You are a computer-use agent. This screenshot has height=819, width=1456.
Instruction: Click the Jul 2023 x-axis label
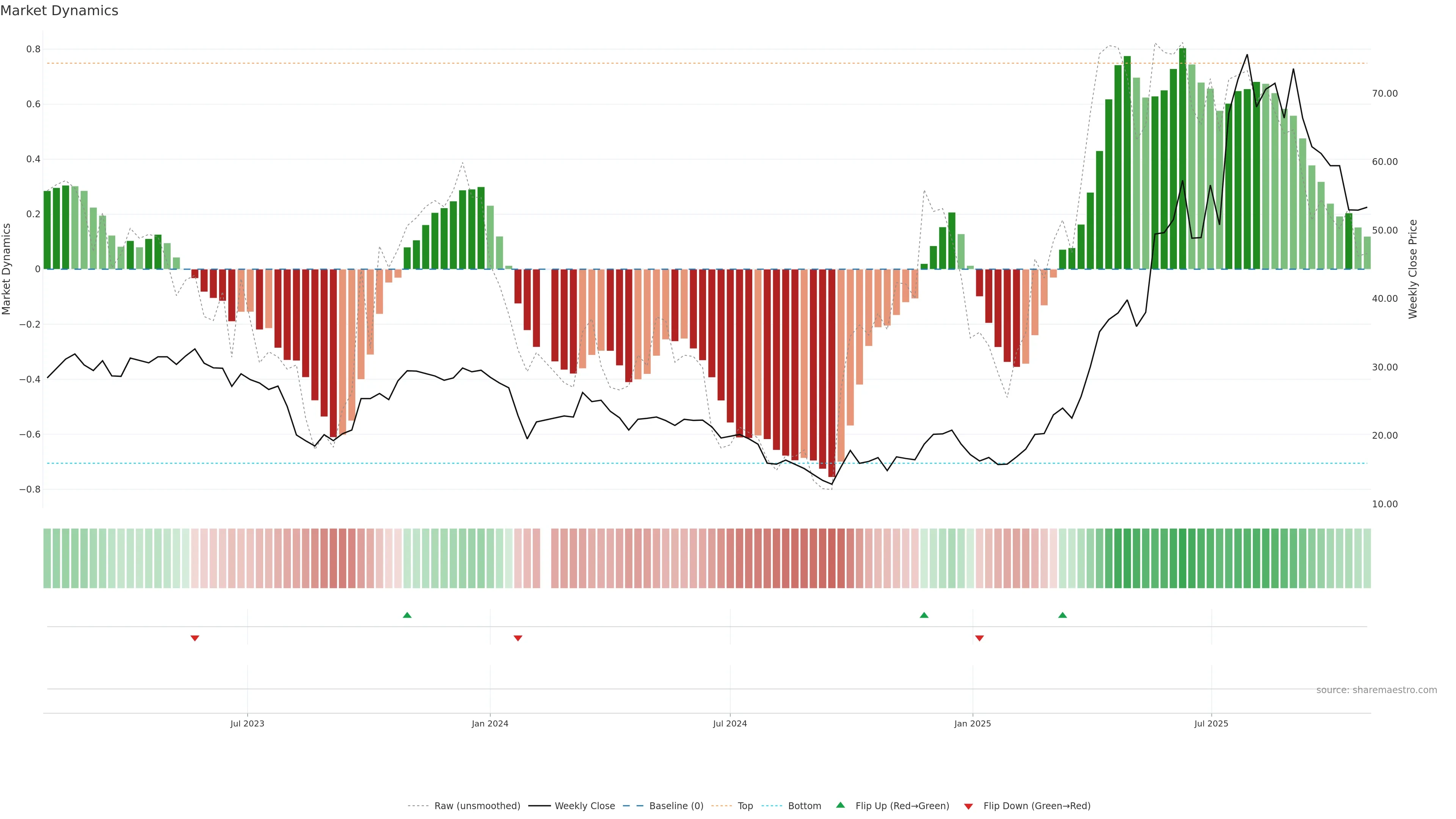247,723
